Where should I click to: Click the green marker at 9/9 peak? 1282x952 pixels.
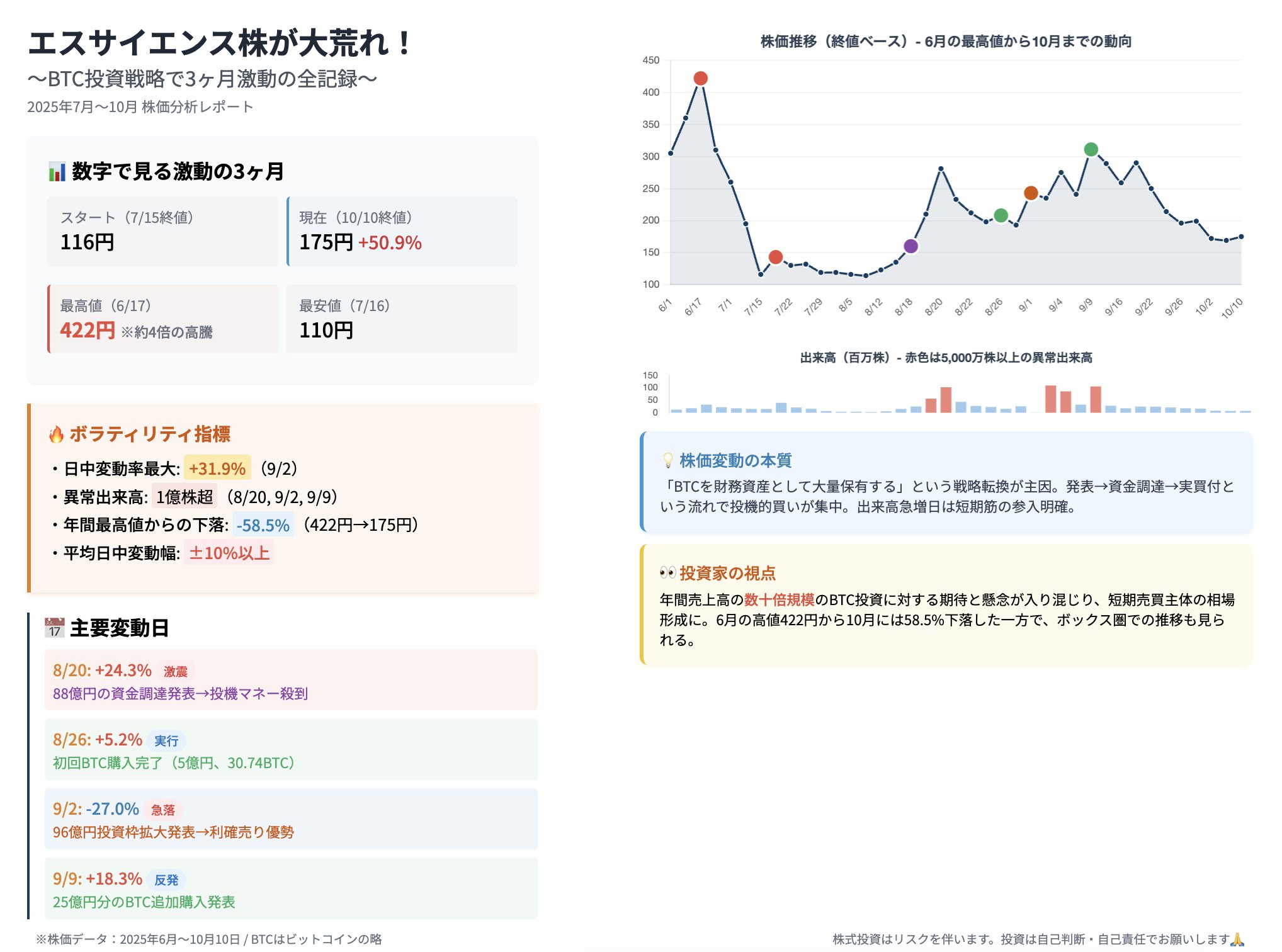point(1091,150)
